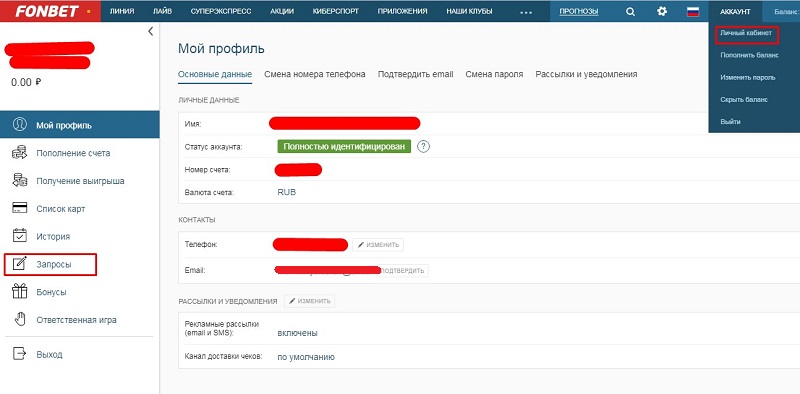Open Получение выигрыша in sidebar
800x394 pixels.
(80, 181)
